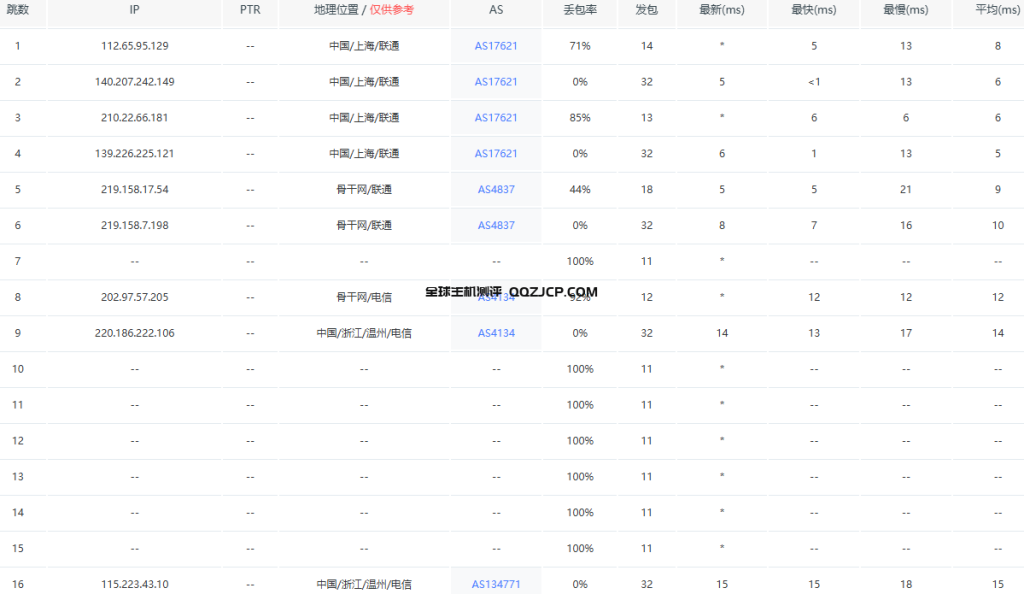1024x594 pixels.
Task: Click the blue packet count 11 on hop 7
Action: coord(646,261)
